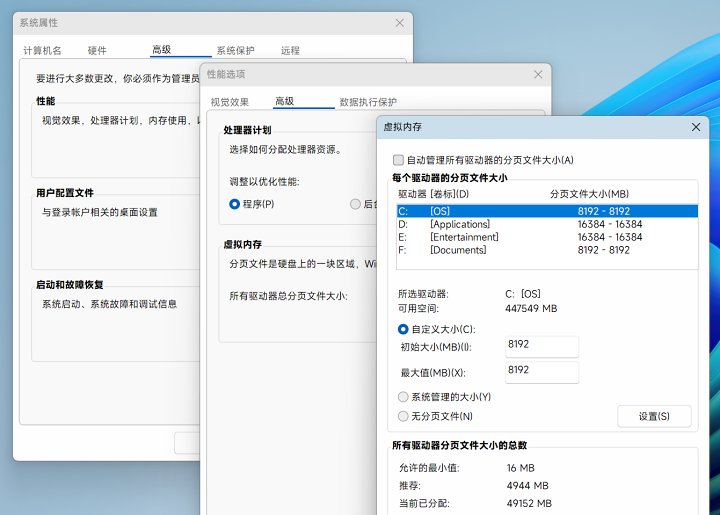Screen dimensions: 720x515
Task: Close the 虚拟内存 dialog
Action: click(696, 128)
